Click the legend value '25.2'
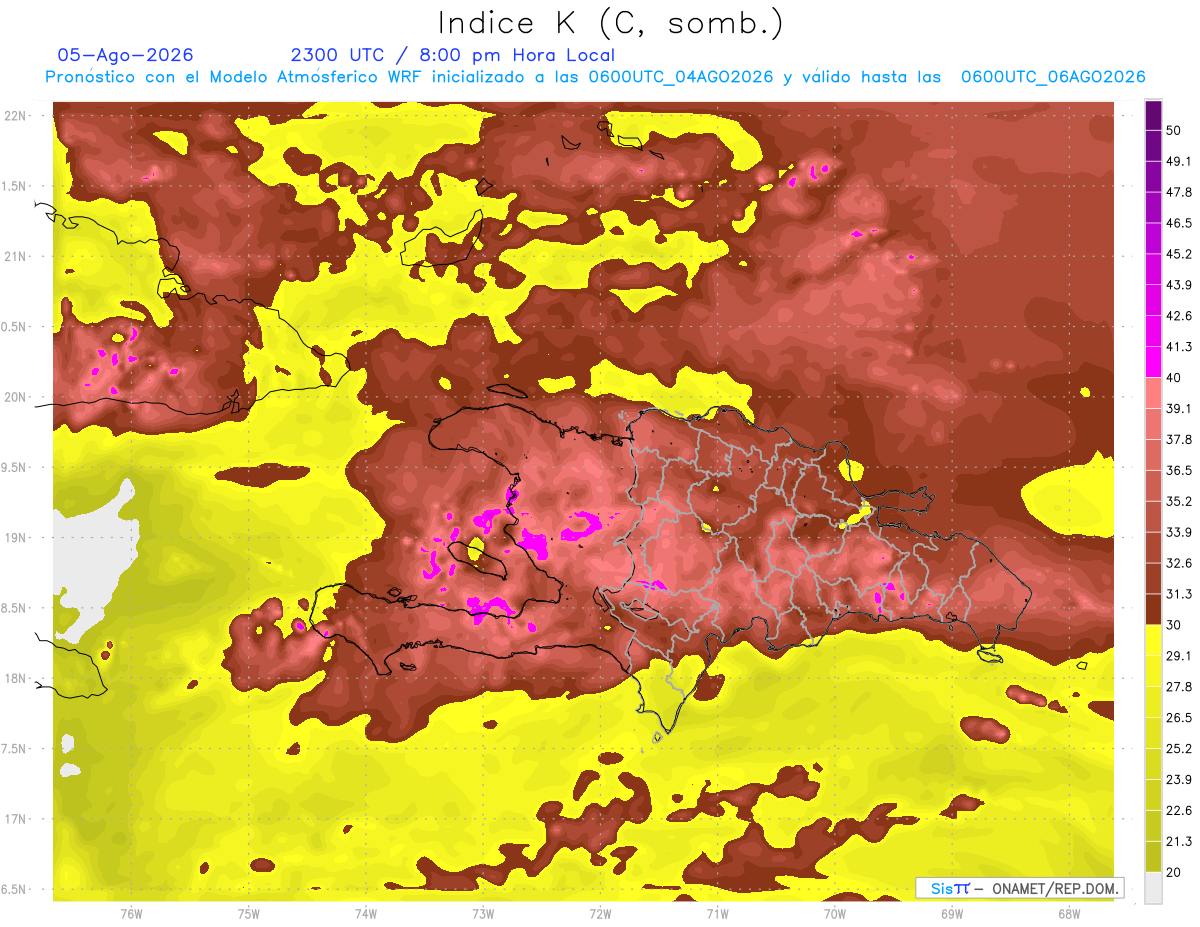Screen dimensions: 1200x927 (x=1179, y=749)
